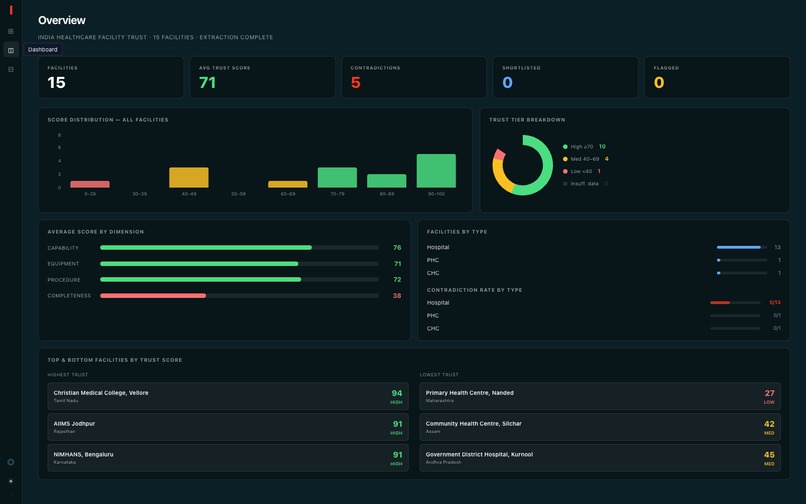This screenshot has height=504, width=806.
Task: Open Primary Health Centre, Nanded card
Action: [x=600, y=396]
